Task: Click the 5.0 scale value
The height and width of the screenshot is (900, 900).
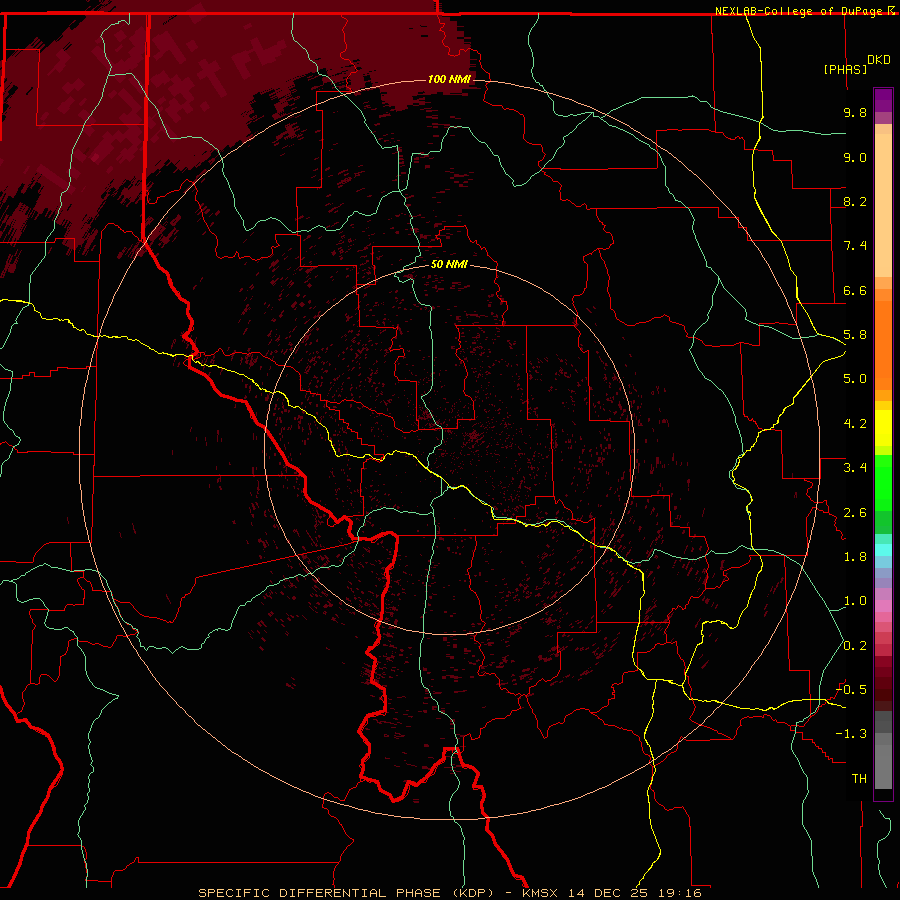Action: coord(855,379)
